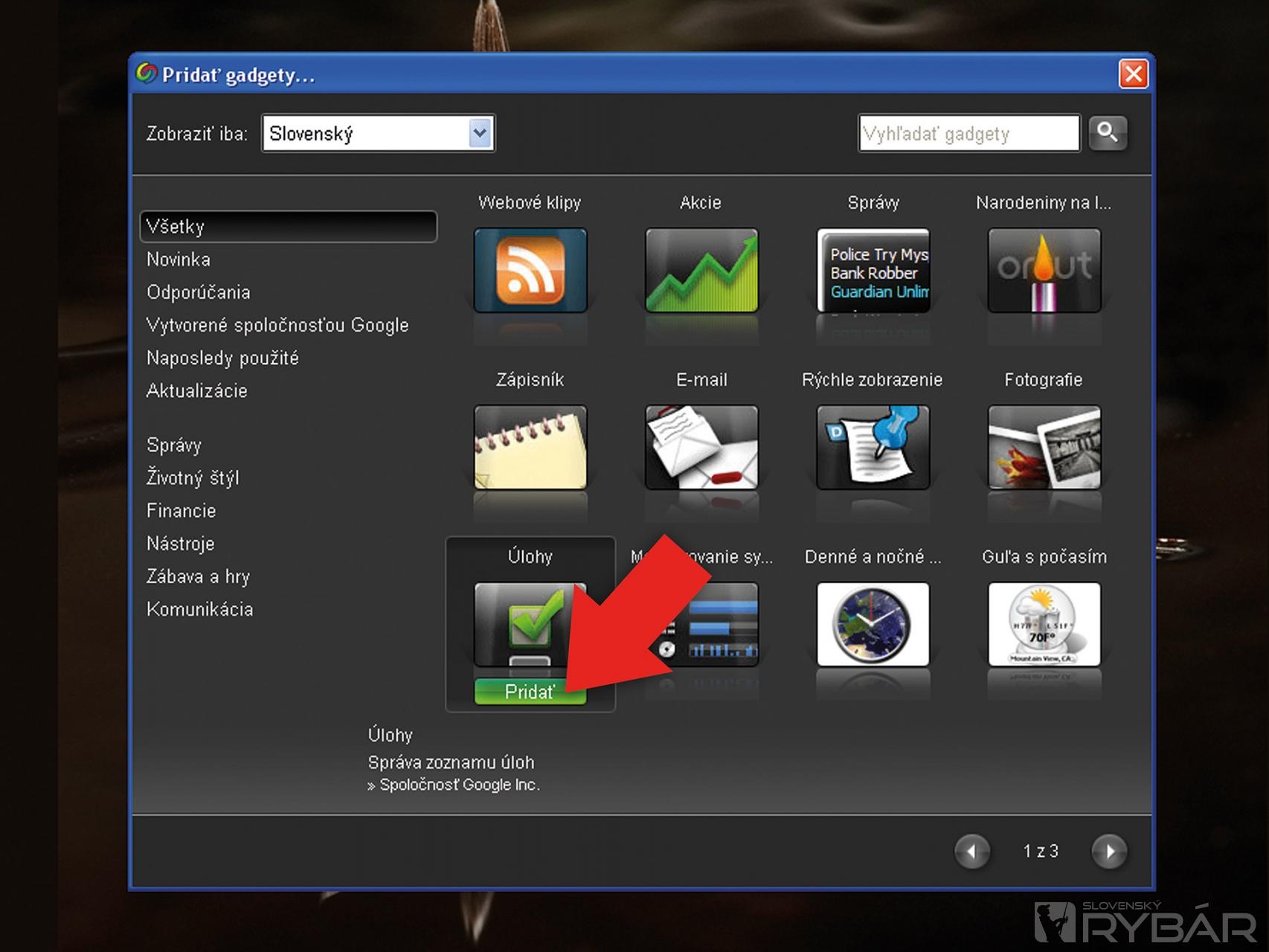Click the Akcie stock chart gadget icon

701,270
